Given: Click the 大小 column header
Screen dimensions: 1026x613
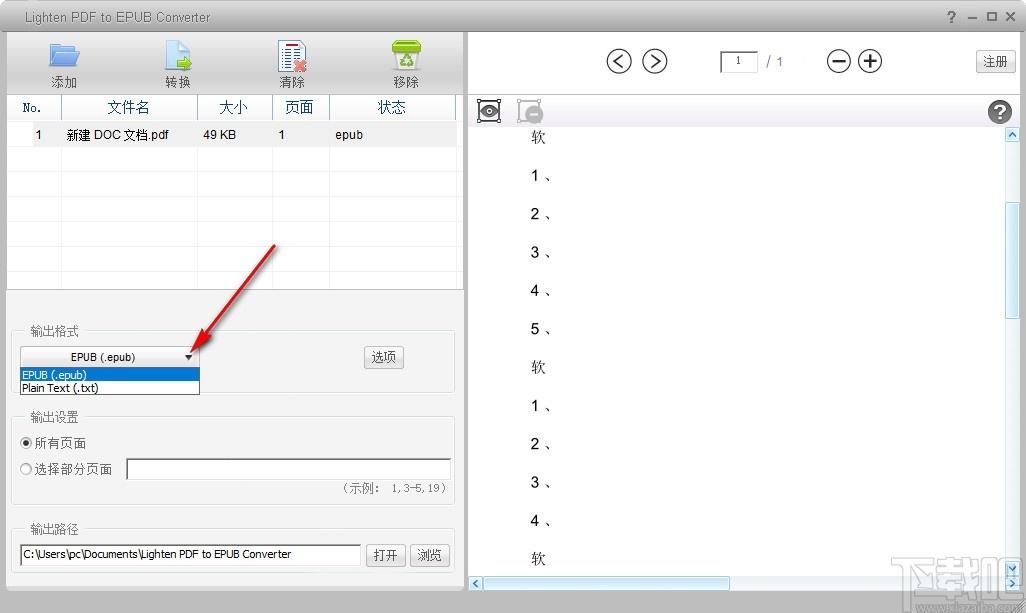Looking at the screenshot, I should click(x=234, y=107).
